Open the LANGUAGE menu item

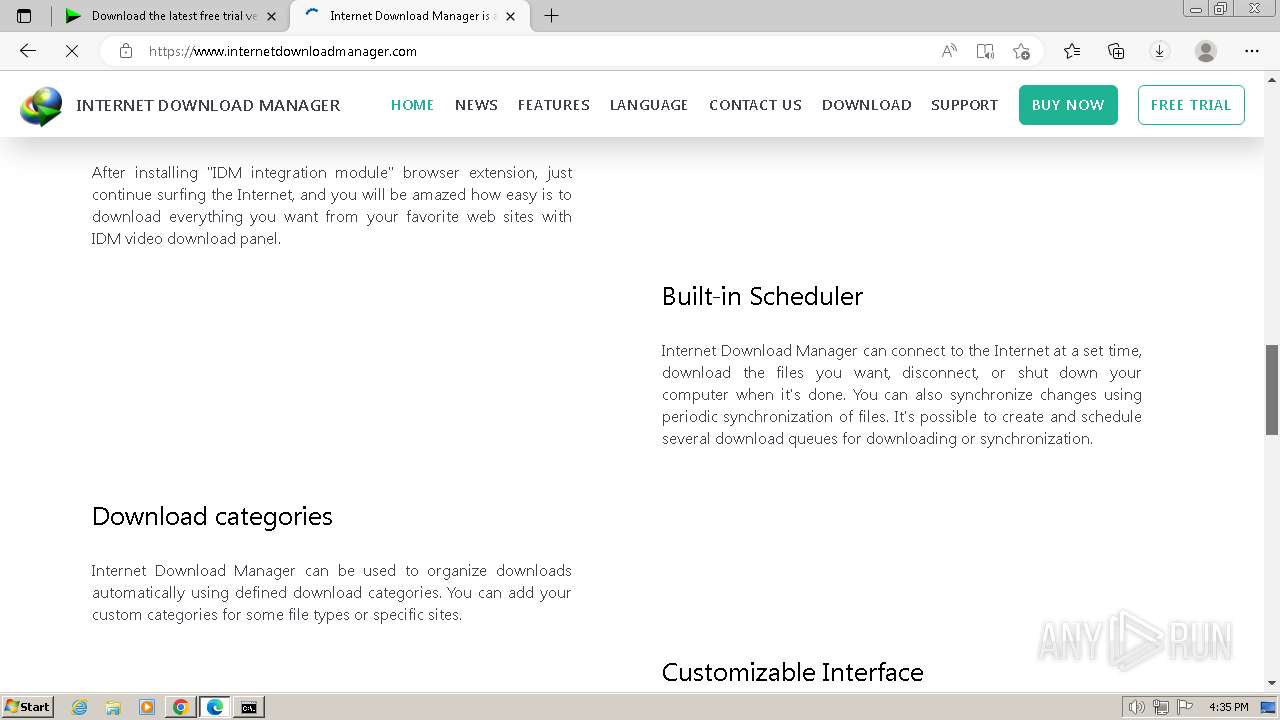pos(649,105)
